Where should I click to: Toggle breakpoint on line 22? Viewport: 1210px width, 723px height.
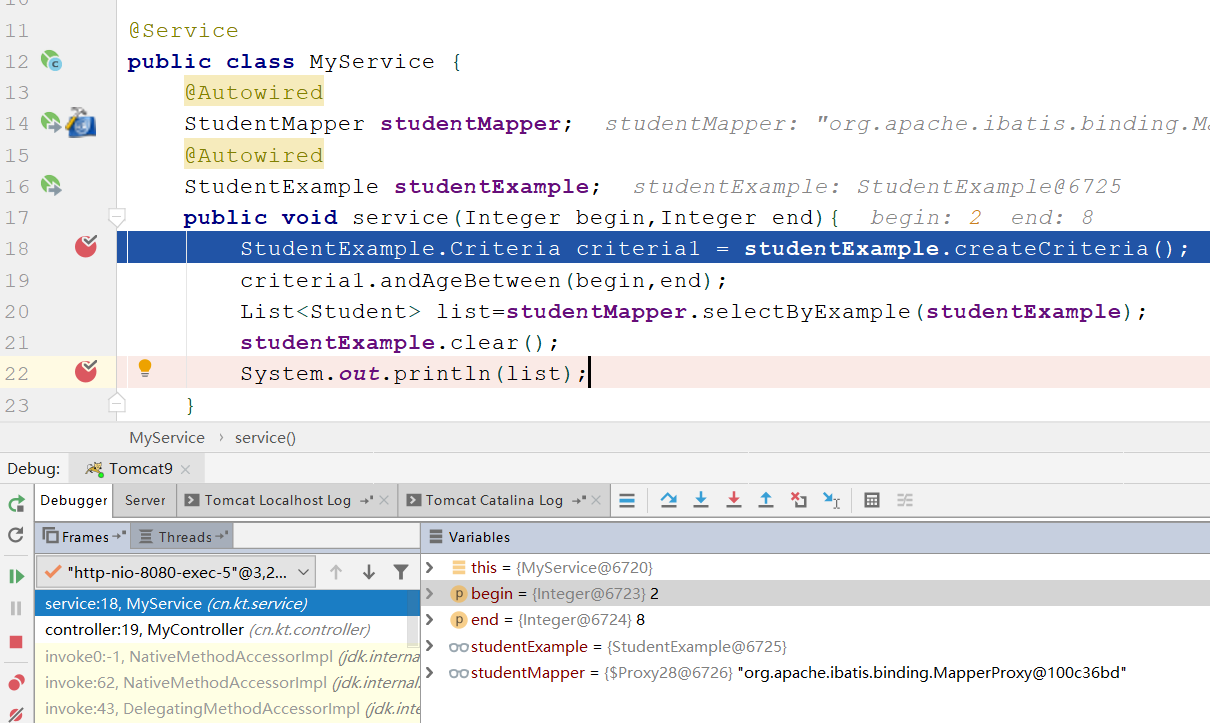[x=86, y=372]
